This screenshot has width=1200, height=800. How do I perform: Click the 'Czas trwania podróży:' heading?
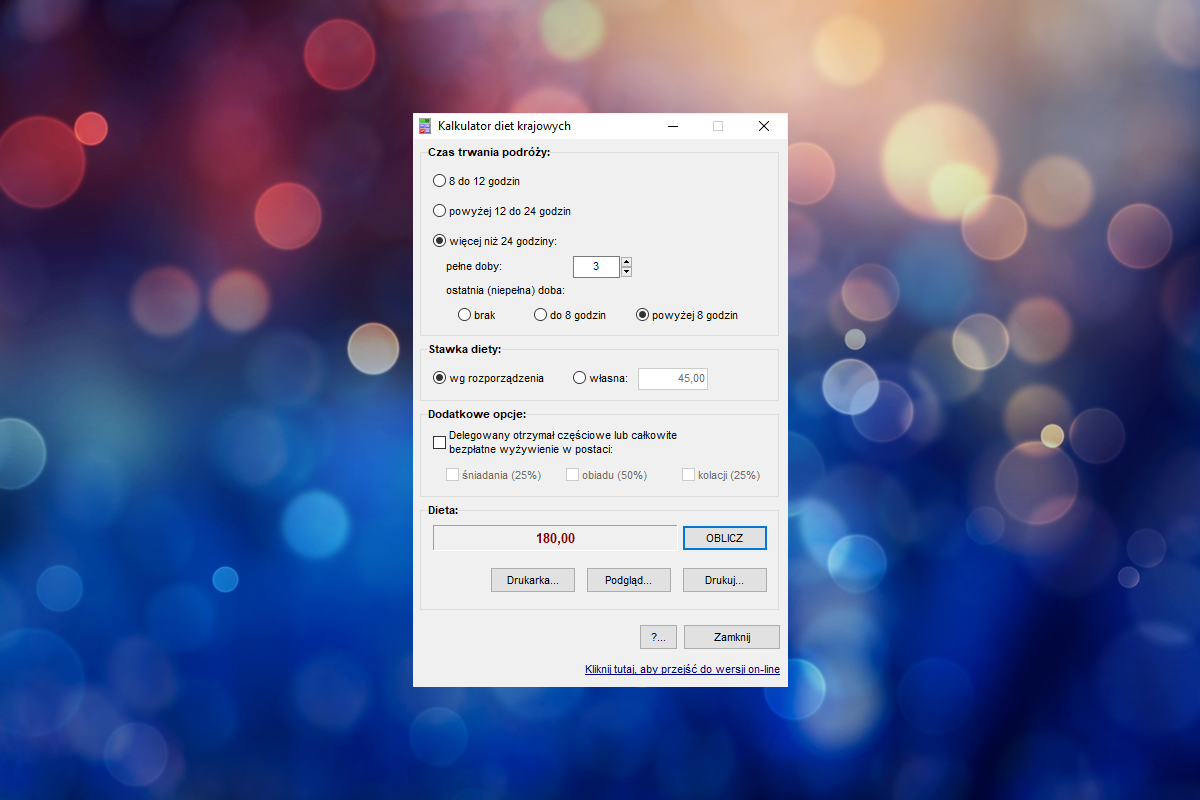(489, 152)
